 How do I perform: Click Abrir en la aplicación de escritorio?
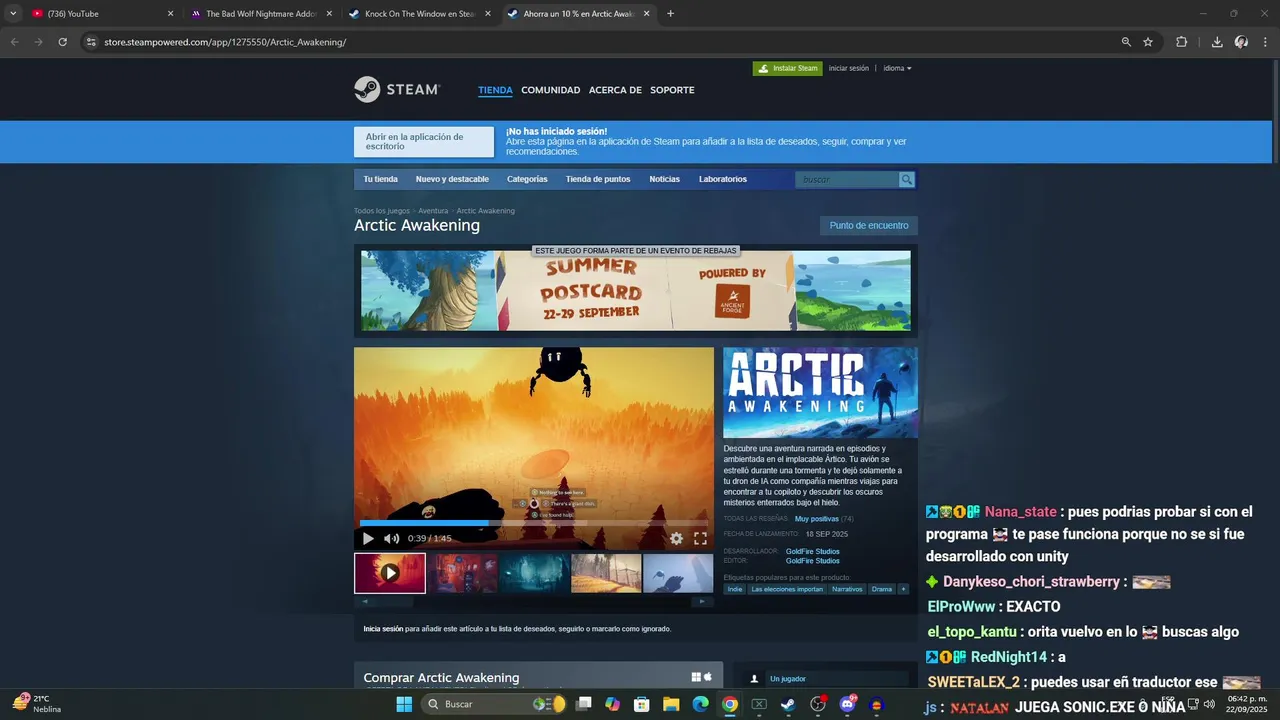[x=424, y=142]
